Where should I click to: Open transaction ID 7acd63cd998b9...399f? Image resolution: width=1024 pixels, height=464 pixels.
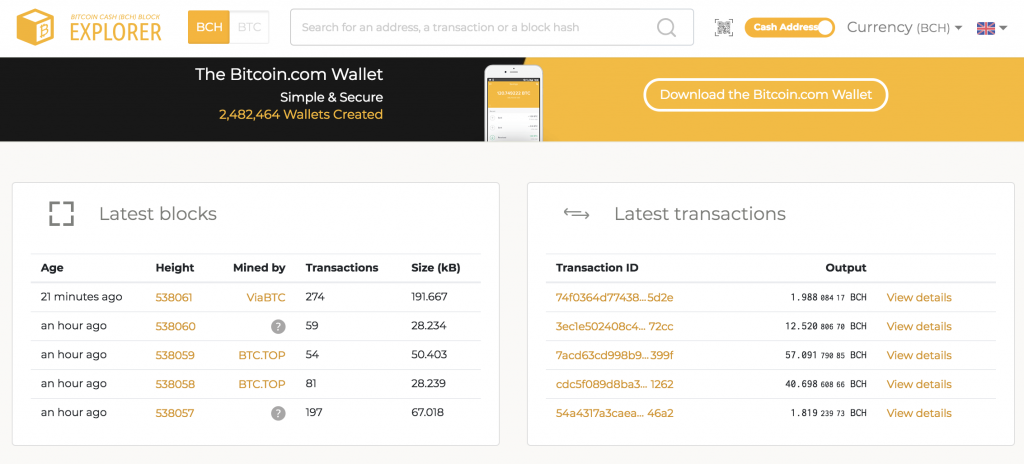614,355
